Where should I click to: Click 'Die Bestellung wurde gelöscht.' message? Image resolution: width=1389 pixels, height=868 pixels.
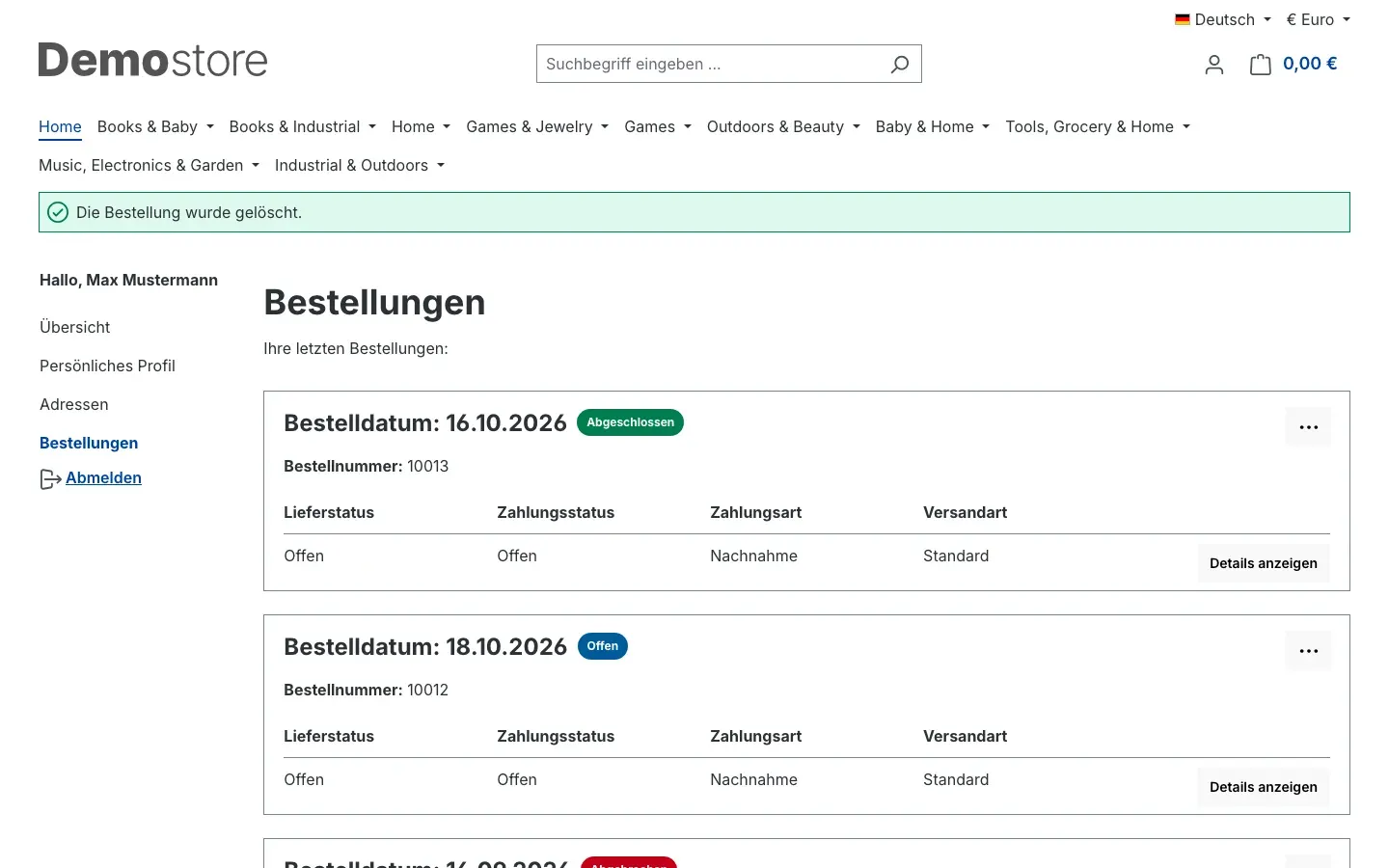(x=189, y=212)
